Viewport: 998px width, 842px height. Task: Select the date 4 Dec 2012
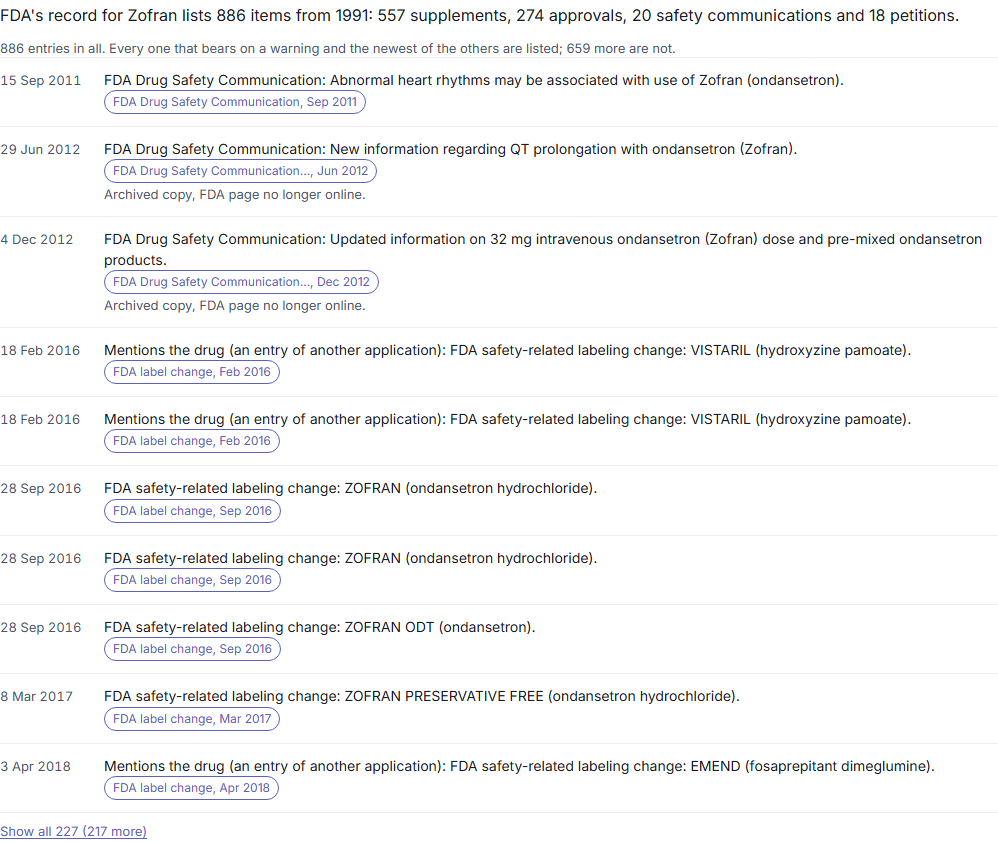tap(37, 239)
